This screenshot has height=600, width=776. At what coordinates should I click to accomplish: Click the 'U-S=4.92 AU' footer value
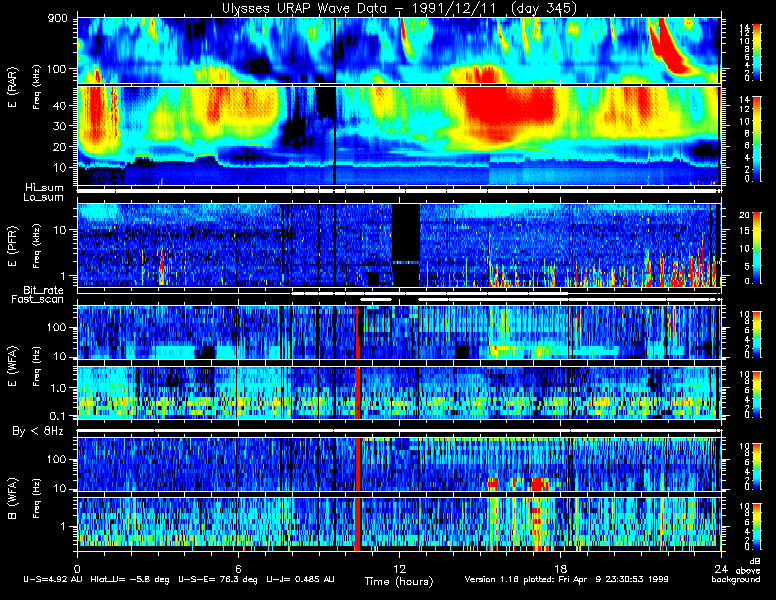[53, 579]
